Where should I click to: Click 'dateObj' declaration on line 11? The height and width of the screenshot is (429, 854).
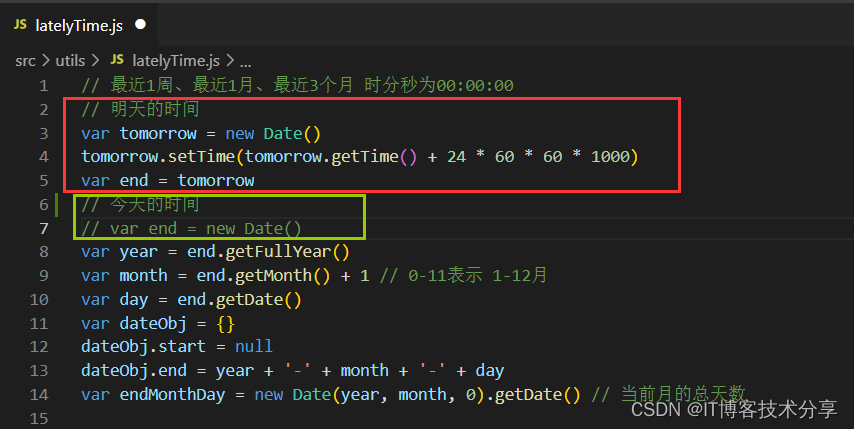point(153,323)
